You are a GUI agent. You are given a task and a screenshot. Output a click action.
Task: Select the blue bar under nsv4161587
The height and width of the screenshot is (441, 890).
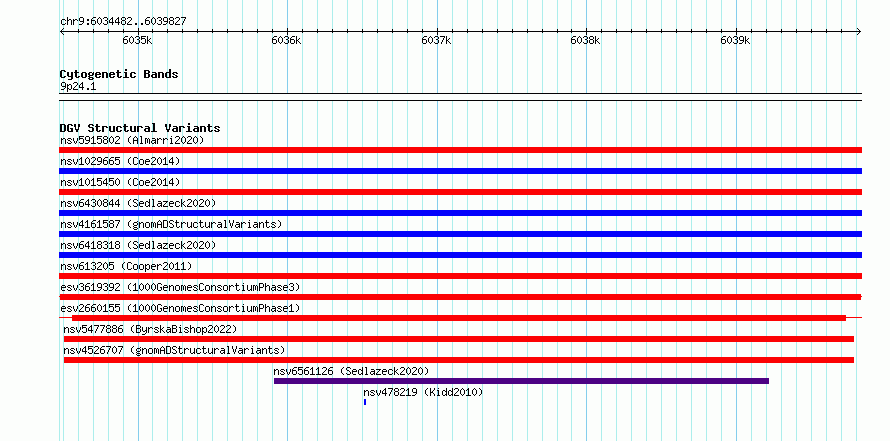point(460,234)
